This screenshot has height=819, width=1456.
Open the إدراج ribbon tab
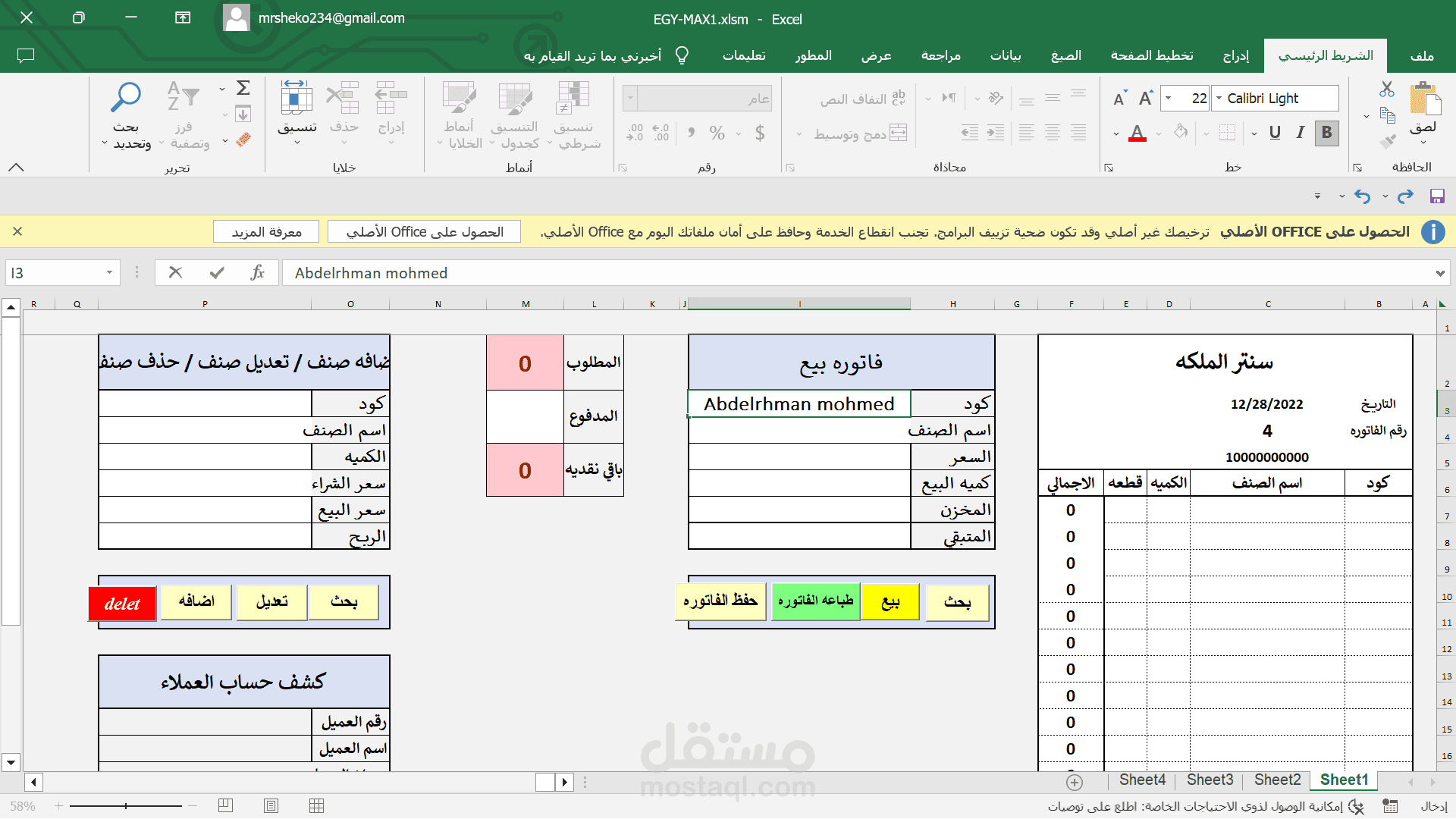(x=1235, y=56)
